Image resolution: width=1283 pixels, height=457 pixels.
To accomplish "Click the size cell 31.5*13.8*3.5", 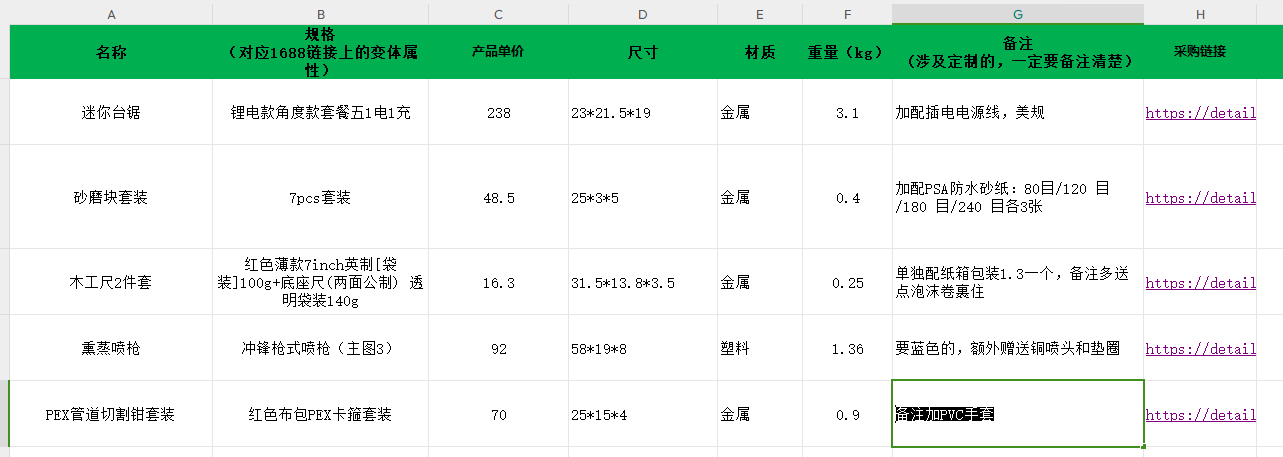I will [642, 283].
